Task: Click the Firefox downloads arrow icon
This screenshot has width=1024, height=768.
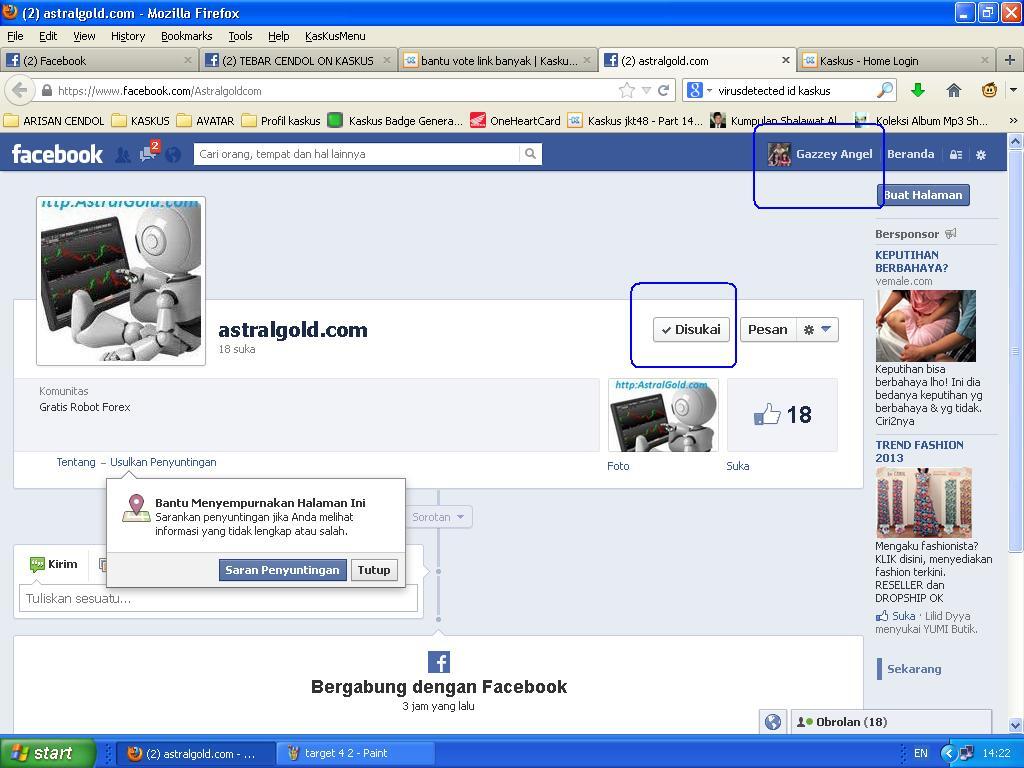Action: (919, 89)
